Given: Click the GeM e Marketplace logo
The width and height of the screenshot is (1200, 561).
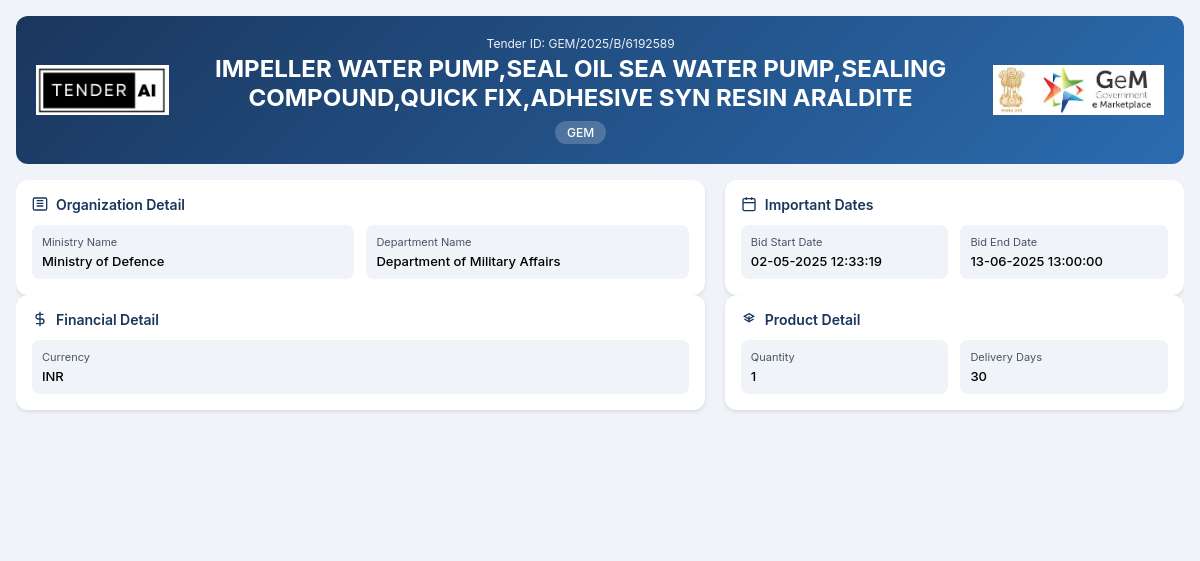Looking at the screenshot, I should coord(1098,90).
